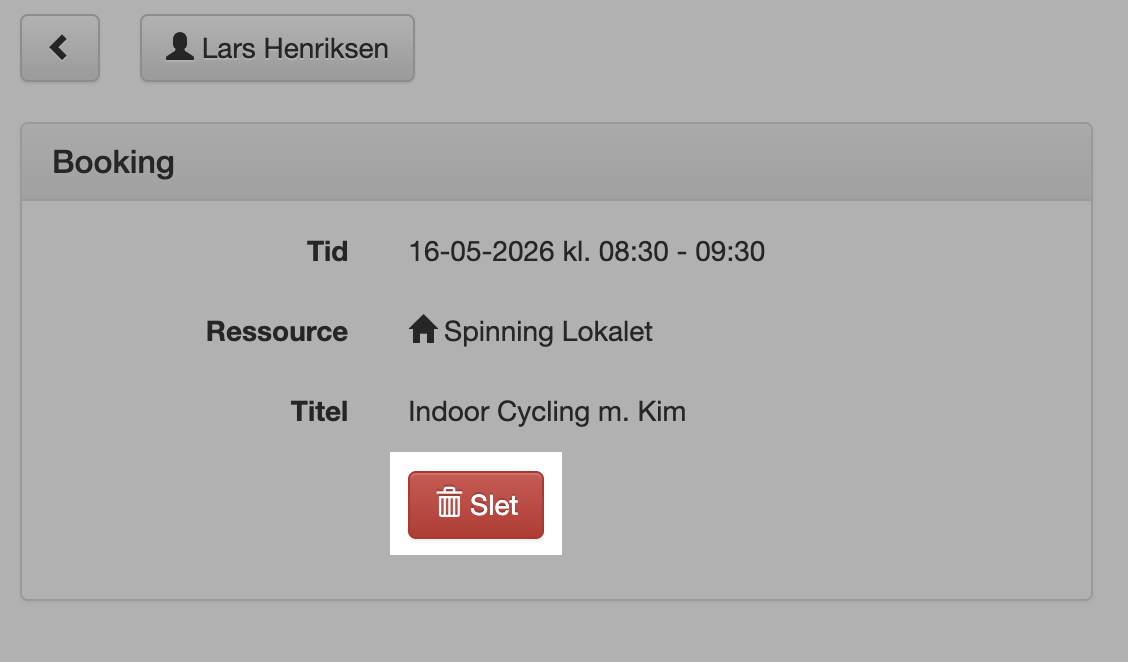Click the Tid field label
This screenshot has height=662, width=1128.
(x=327, y=252)
